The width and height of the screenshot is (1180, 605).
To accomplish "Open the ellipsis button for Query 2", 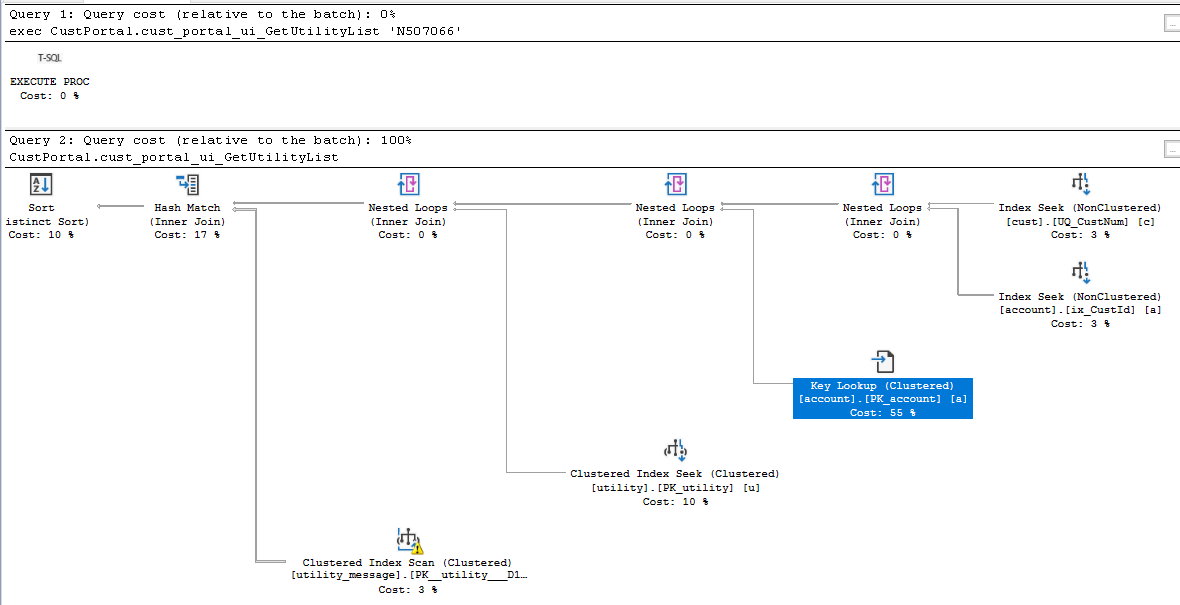I will pos(1172,148).
